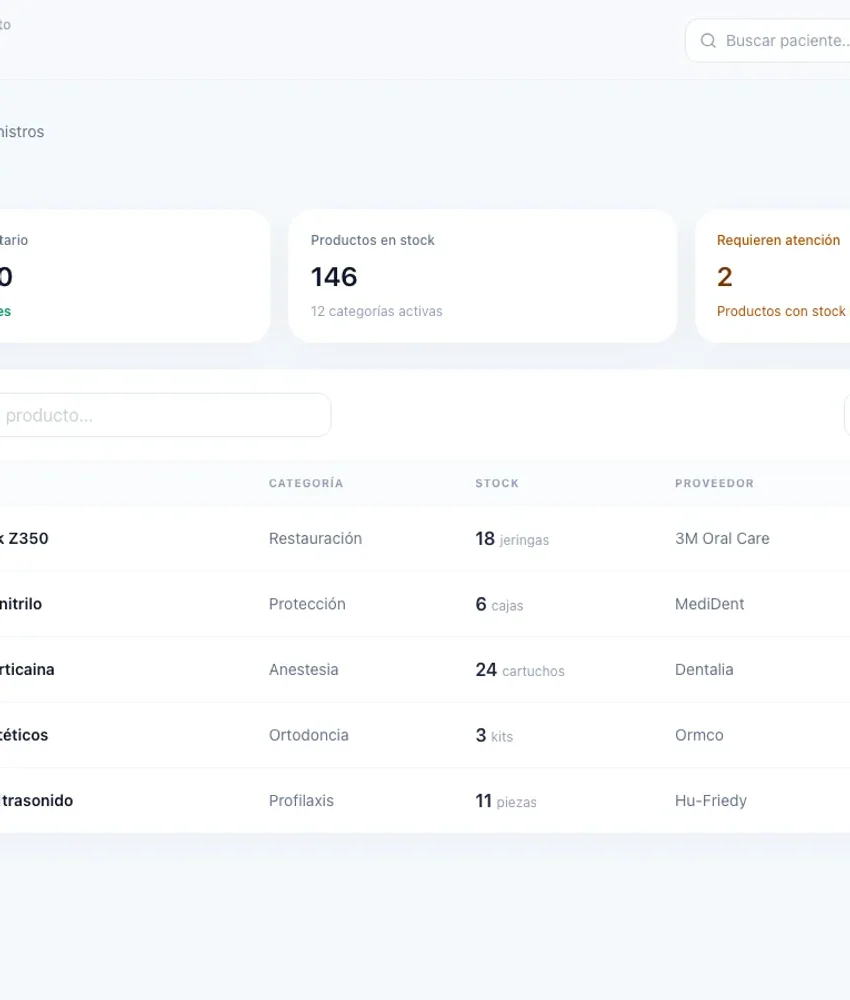Image resolution: width=850 pixels, height=1000 pixels.
Task: Click the Dentalia supplier cell
Action: 704,670
